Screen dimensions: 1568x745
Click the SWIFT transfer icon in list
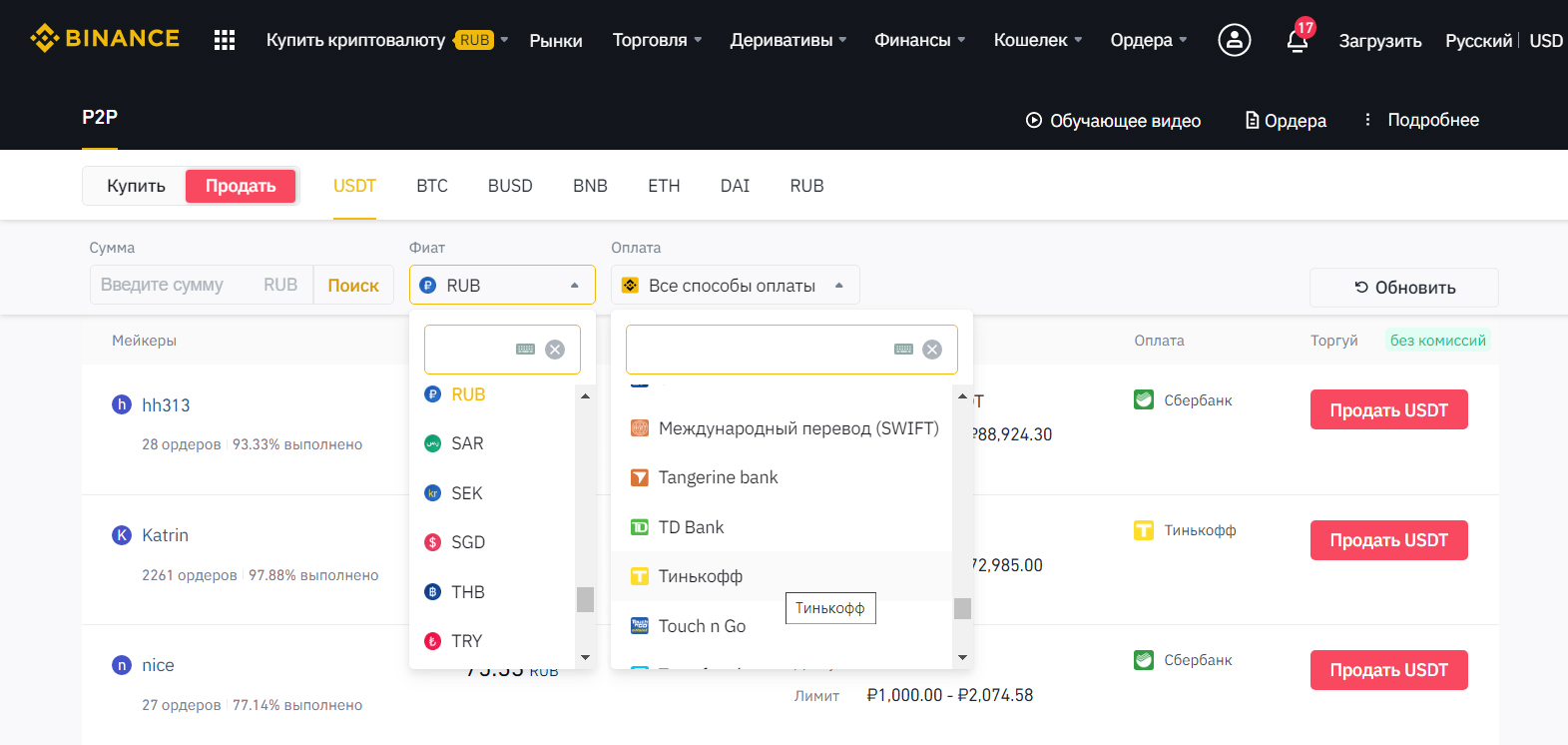640,428
